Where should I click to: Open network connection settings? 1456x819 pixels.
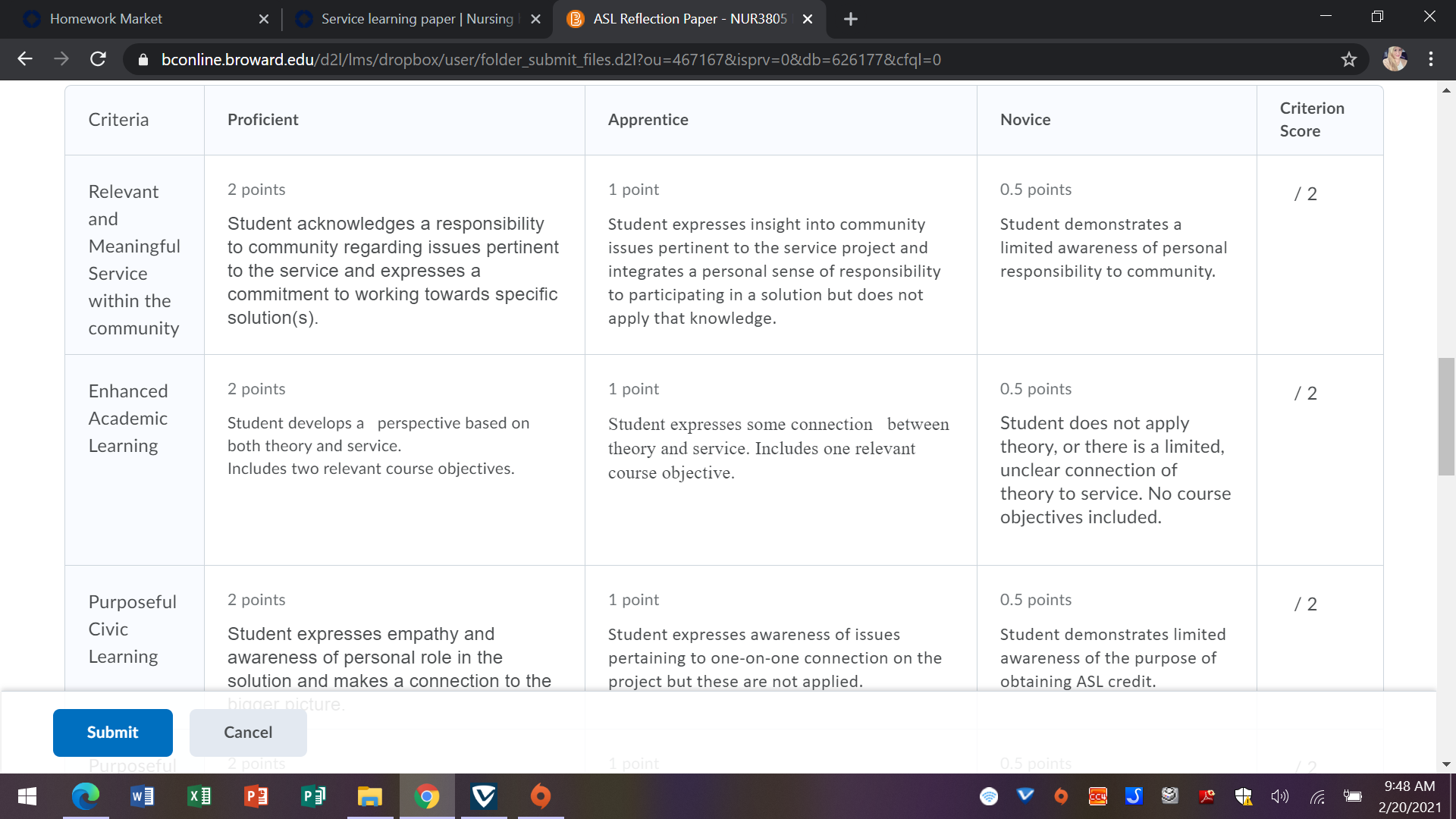(x=1317, y=796)
